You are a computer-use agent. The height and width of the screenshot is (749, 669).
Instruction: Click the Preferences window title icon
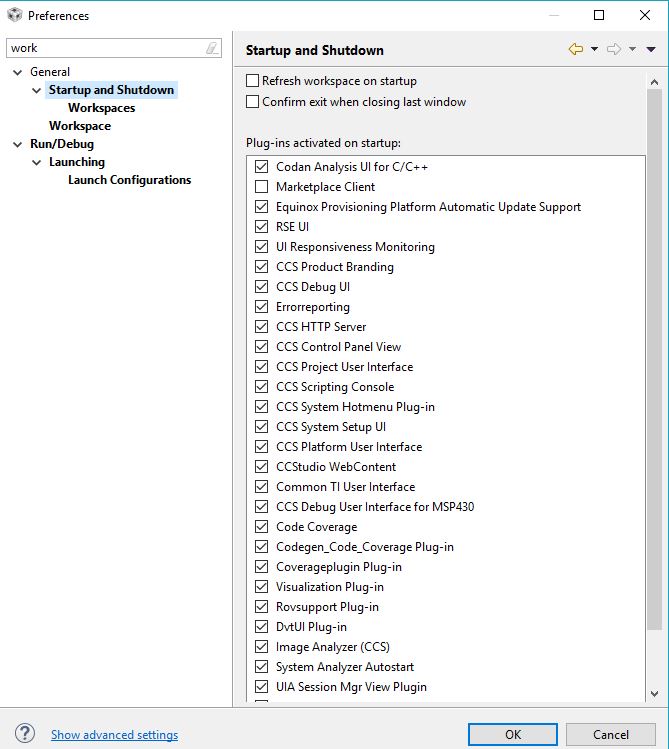pos(15,15)
